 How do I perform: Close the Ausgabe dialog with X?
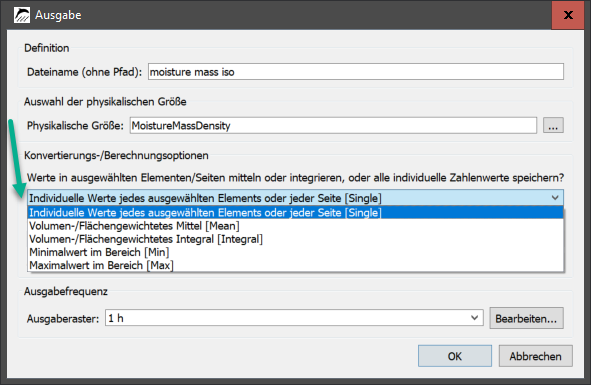pyautogui.click(x=568, y=15)
